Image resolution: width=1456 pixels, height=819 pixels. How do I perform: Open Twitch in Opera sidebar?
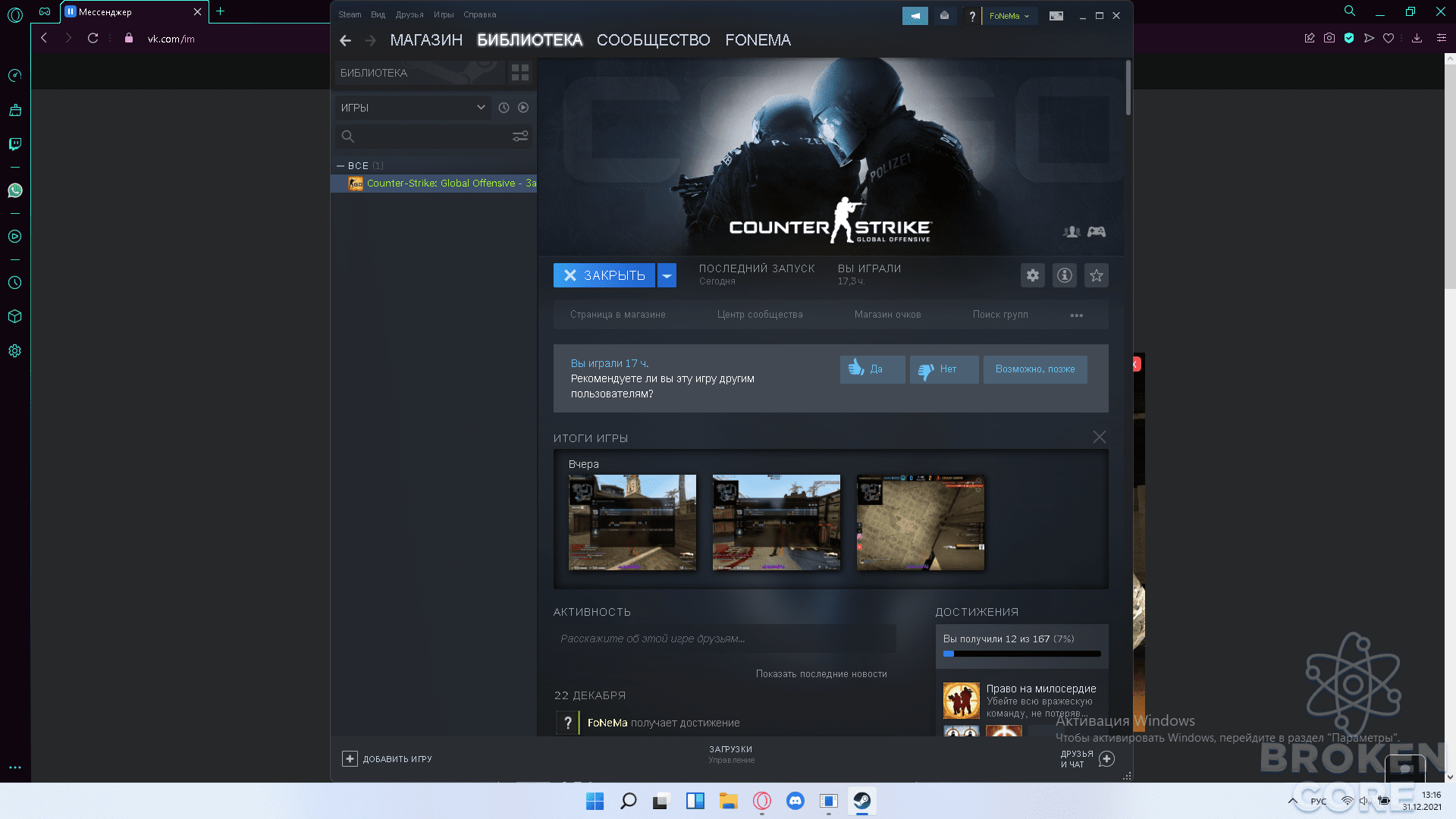(15, 144)
